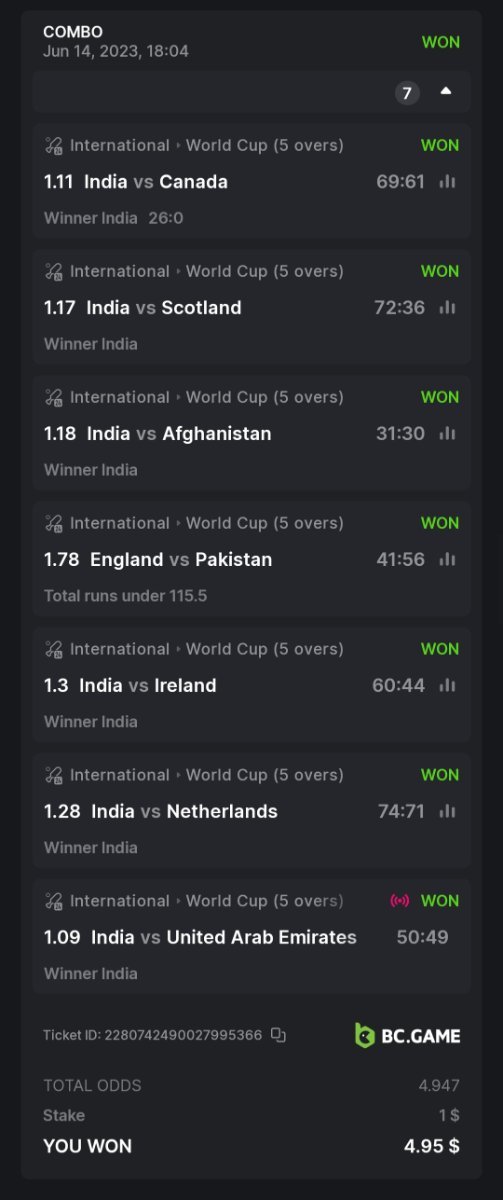The height and width of the screenshot is (1200, 503).
Task: Open stats icon for India vs Canada
Action: (447, 181)
